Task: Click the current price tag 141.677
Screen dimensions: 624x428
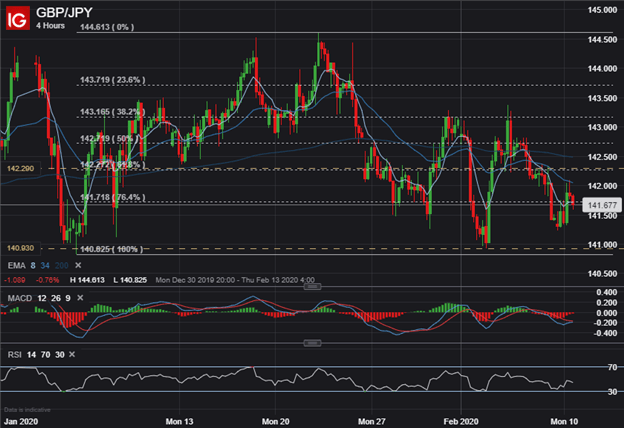Action: (x=602, y=205)
